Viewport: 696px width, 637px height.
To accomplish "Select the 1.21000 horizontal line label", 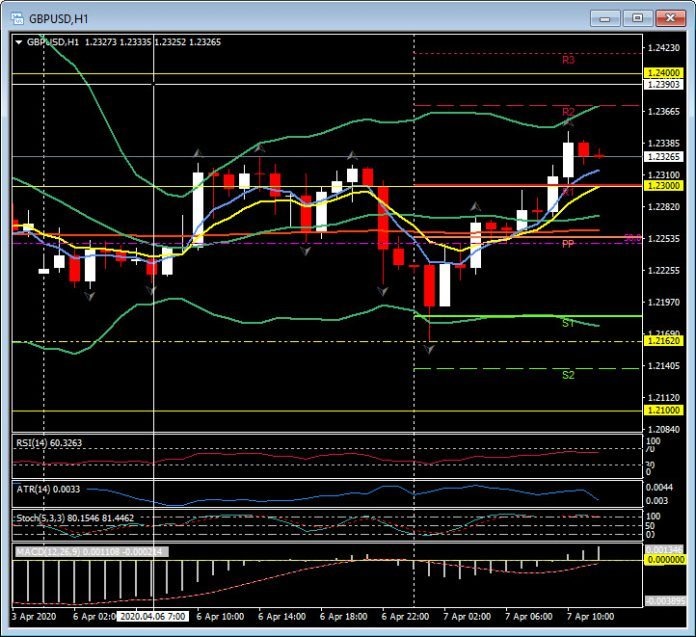I will (x=663, y=410).
